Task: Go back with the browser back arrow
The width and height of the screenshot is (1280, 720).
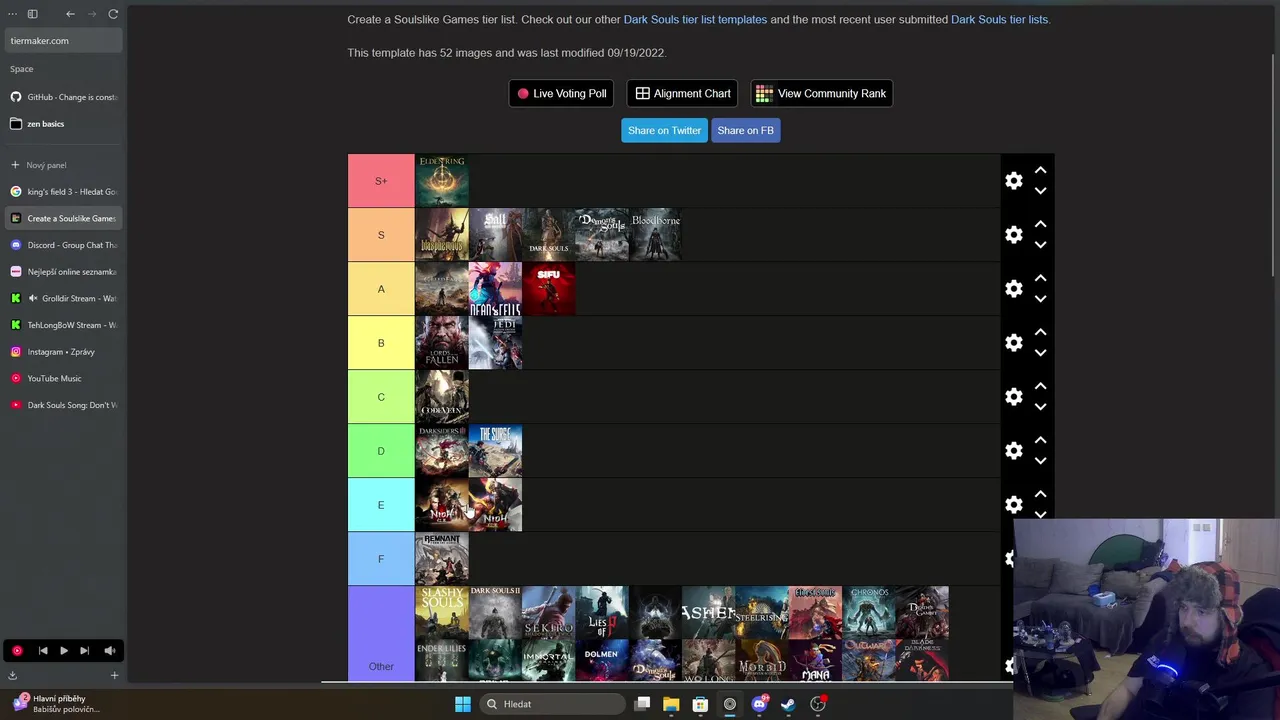Action: tap(70, 14)
